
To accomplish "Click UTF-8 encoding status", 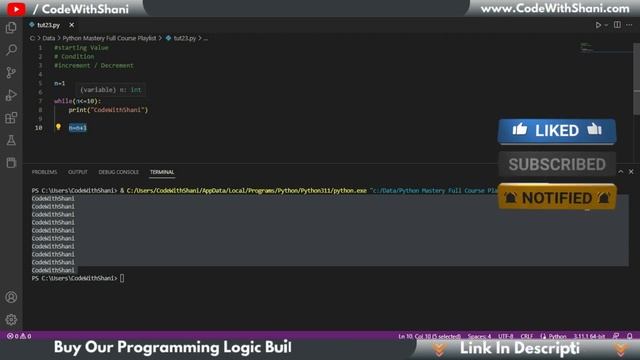I will [506, 336].
